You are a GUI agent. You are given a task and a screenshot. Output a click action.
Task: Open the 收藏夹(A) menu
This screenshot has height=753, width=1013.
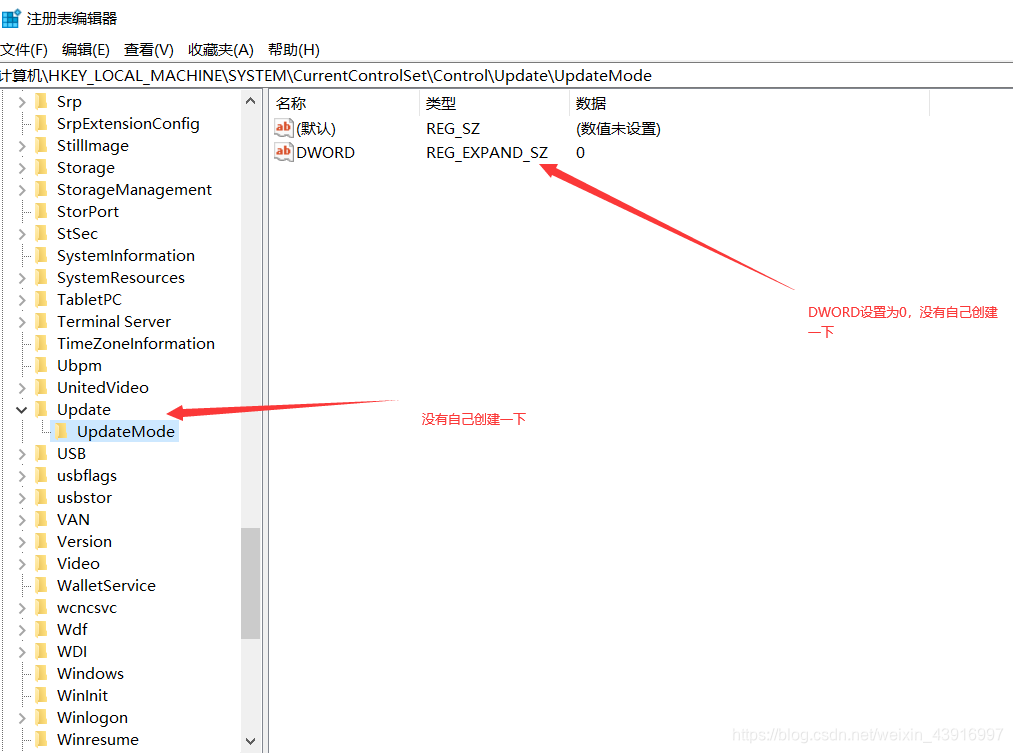220,50
